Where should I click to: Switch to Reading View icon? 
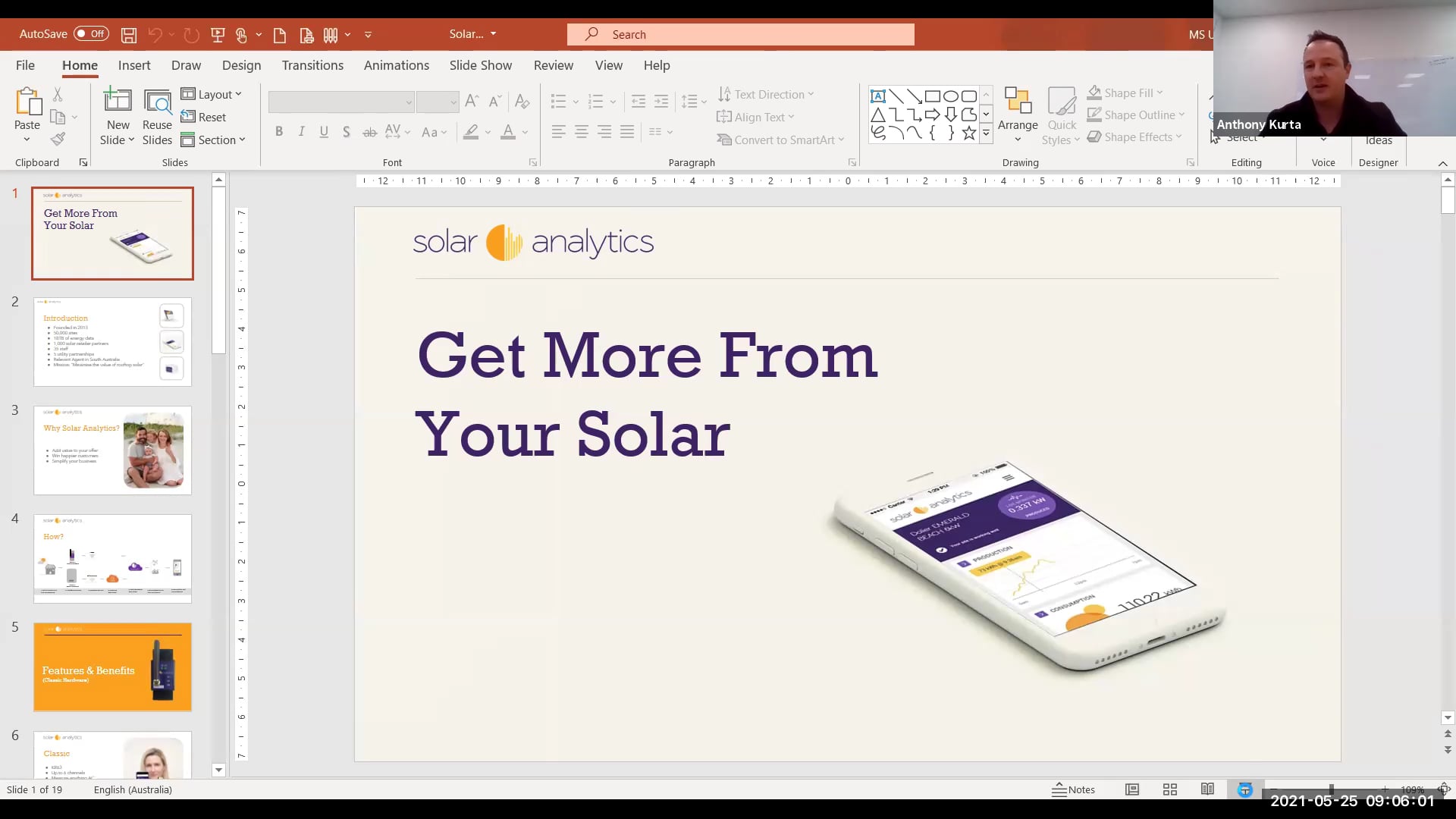pos(1207,789)
